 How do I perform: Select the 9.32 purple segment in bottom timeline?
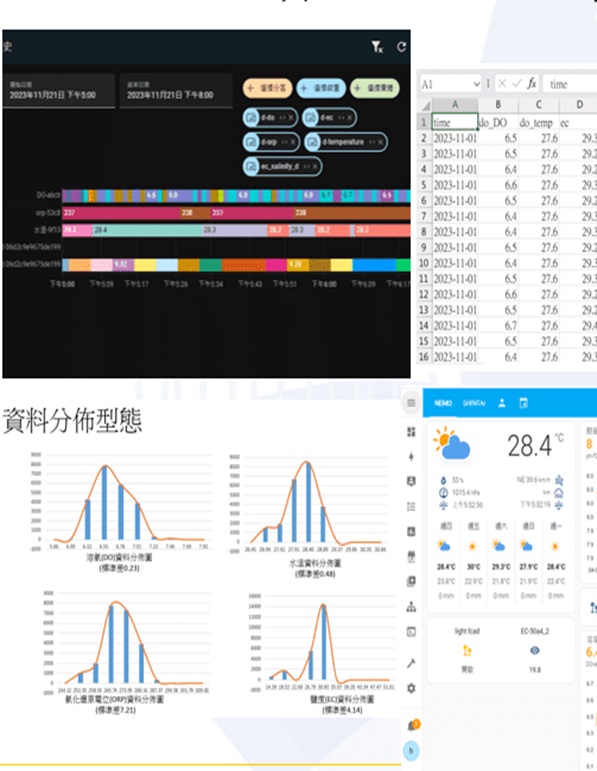[x=123, y=265]
